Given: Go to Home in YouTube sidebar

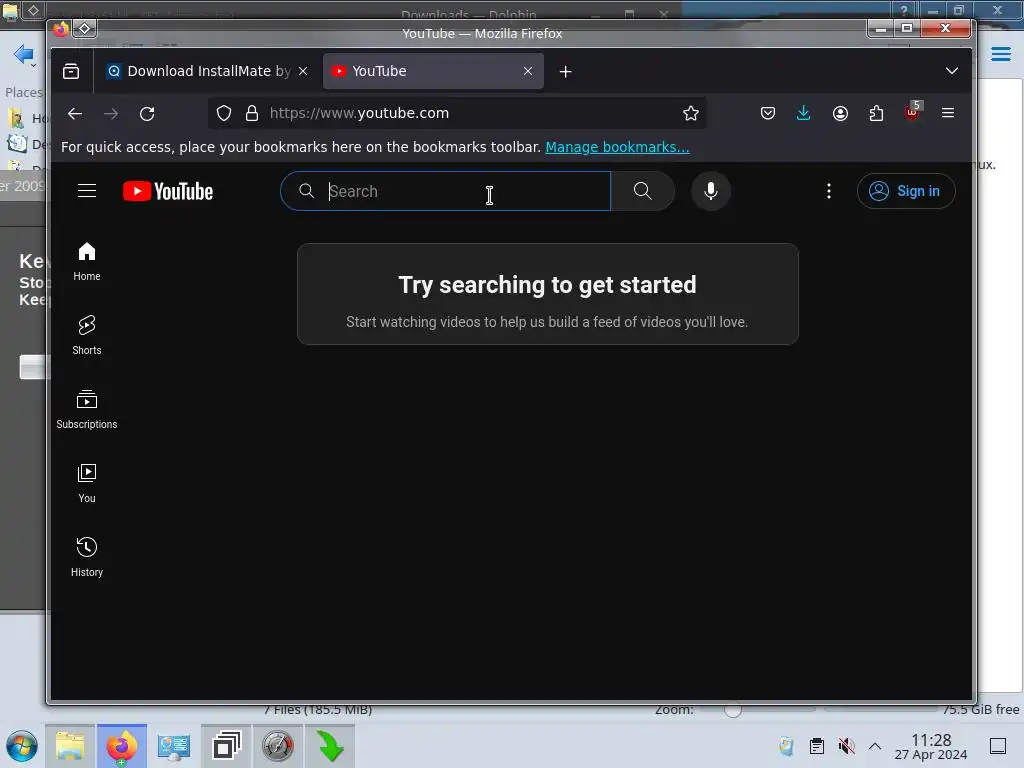Looking at the screenshot, I should point(87,262).
